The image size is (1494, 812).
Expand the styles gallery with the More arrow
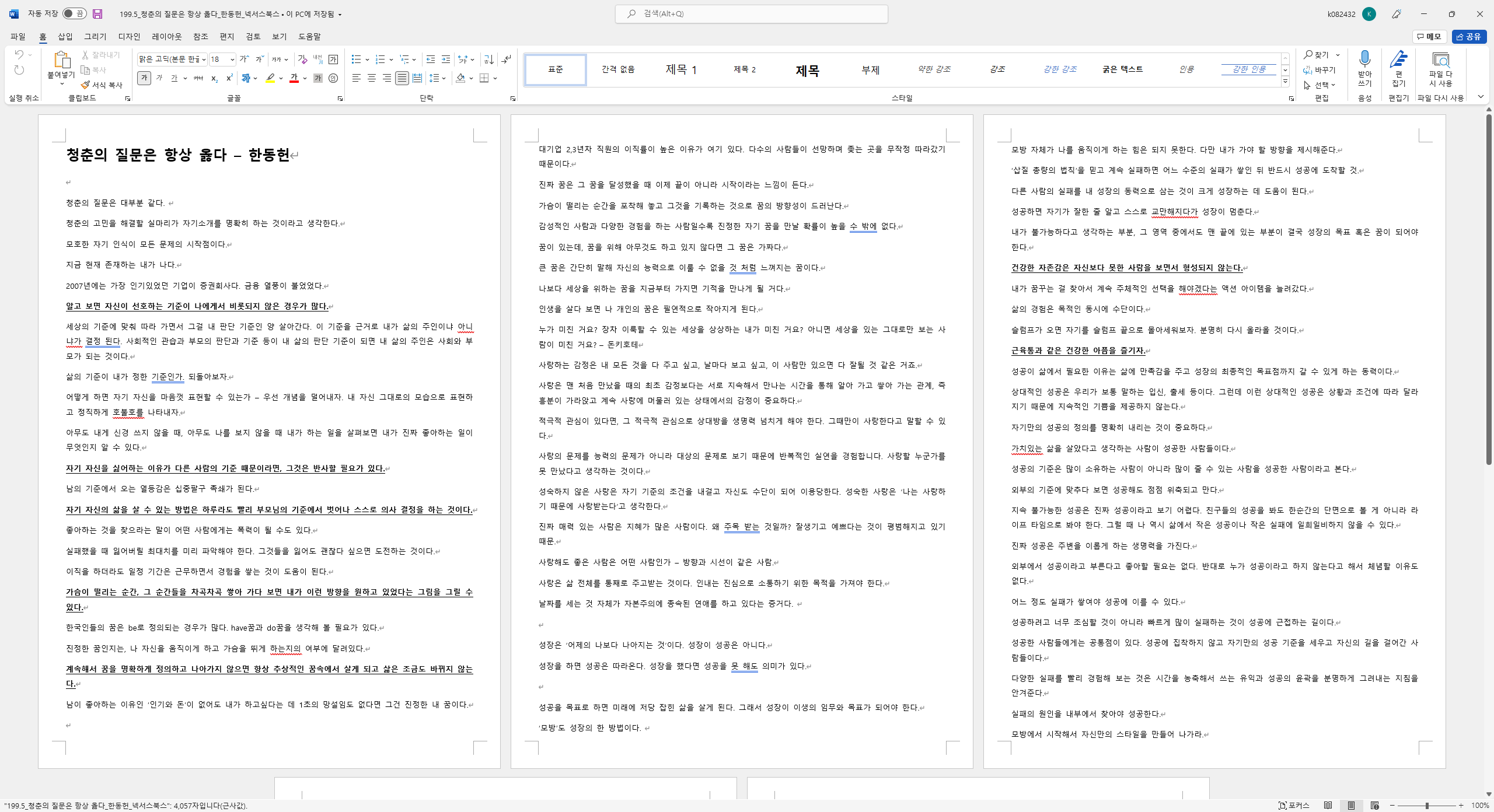click(x=1285, y=82)
